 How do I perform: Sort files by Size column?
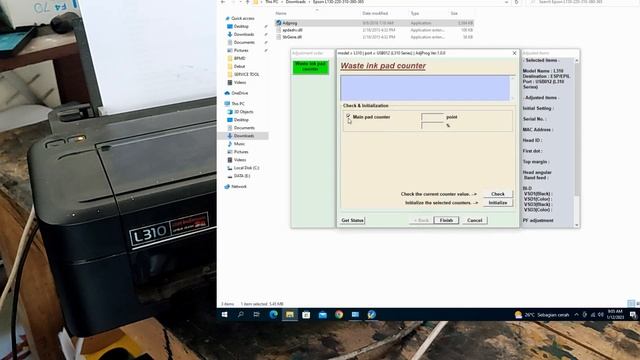click(454, 13)
